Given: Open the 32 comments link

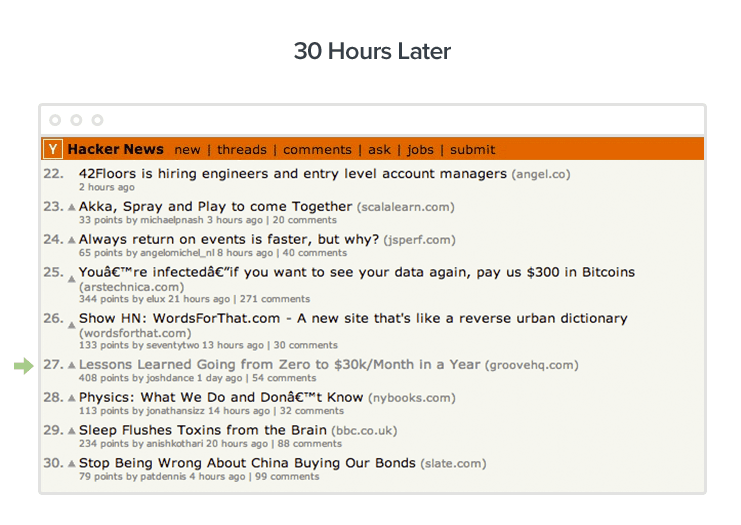Looking at the screenshot, I should [x=312, y=411].
